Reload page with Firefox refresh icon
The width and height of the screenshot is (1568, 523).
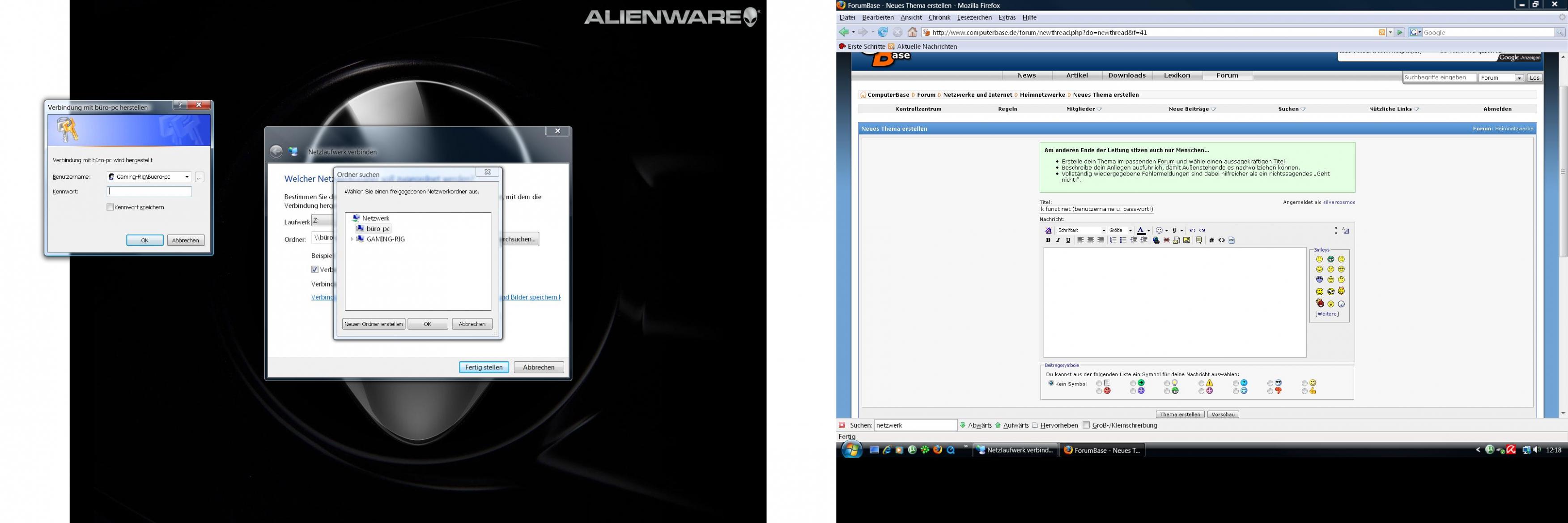click(883, 32)
